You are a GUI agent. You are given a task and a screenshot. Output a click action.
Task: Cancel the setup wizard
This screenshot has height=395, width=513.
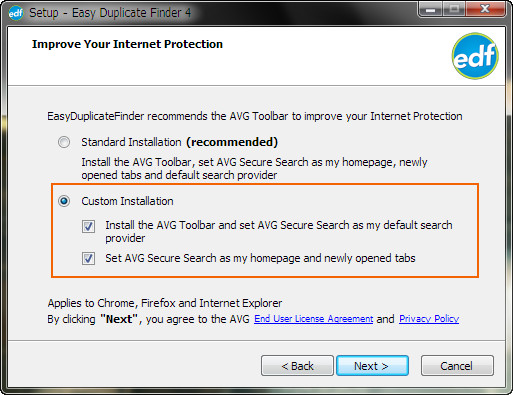click(x=457, y=366)
